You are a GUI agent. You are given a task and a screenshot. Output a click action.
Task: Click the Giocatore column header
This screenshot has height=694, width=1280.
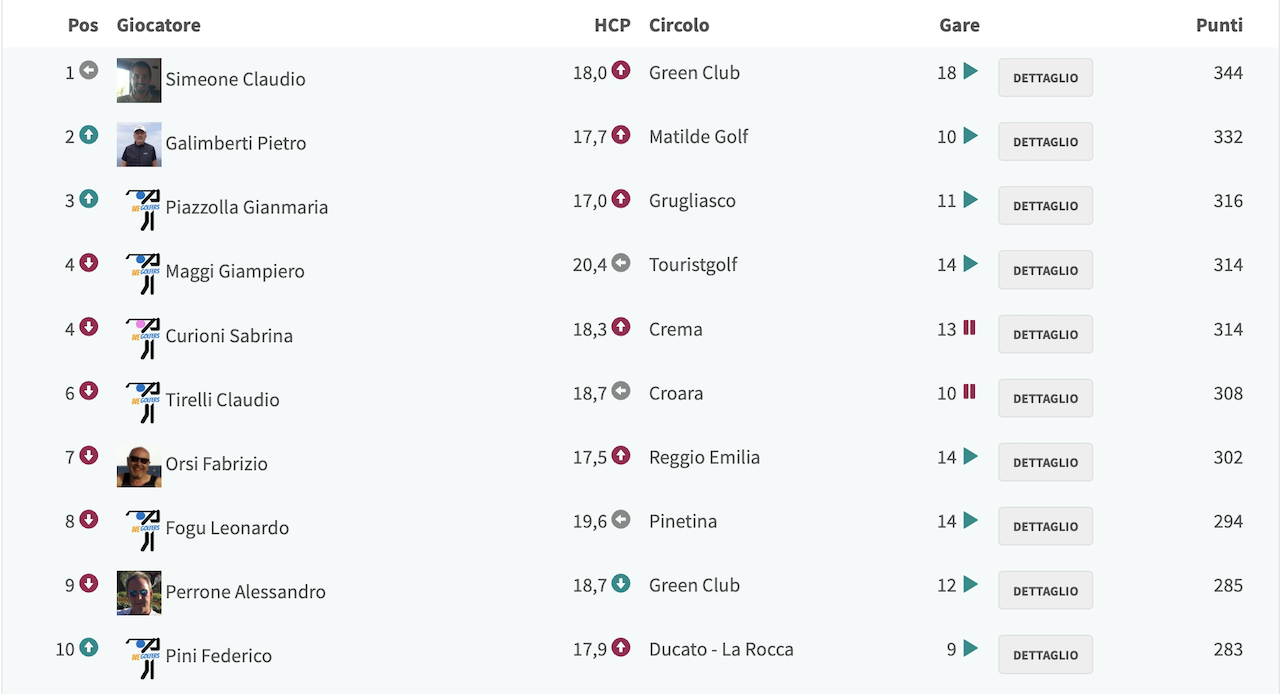(158, 25)
